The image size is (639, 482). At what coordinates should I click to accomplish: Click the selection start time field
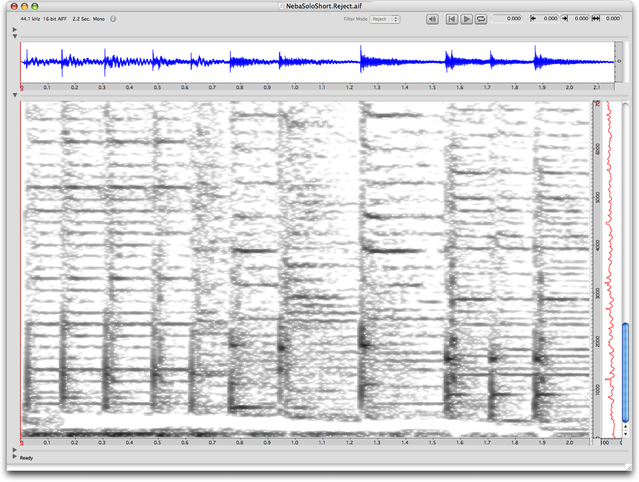pos(547,18)
